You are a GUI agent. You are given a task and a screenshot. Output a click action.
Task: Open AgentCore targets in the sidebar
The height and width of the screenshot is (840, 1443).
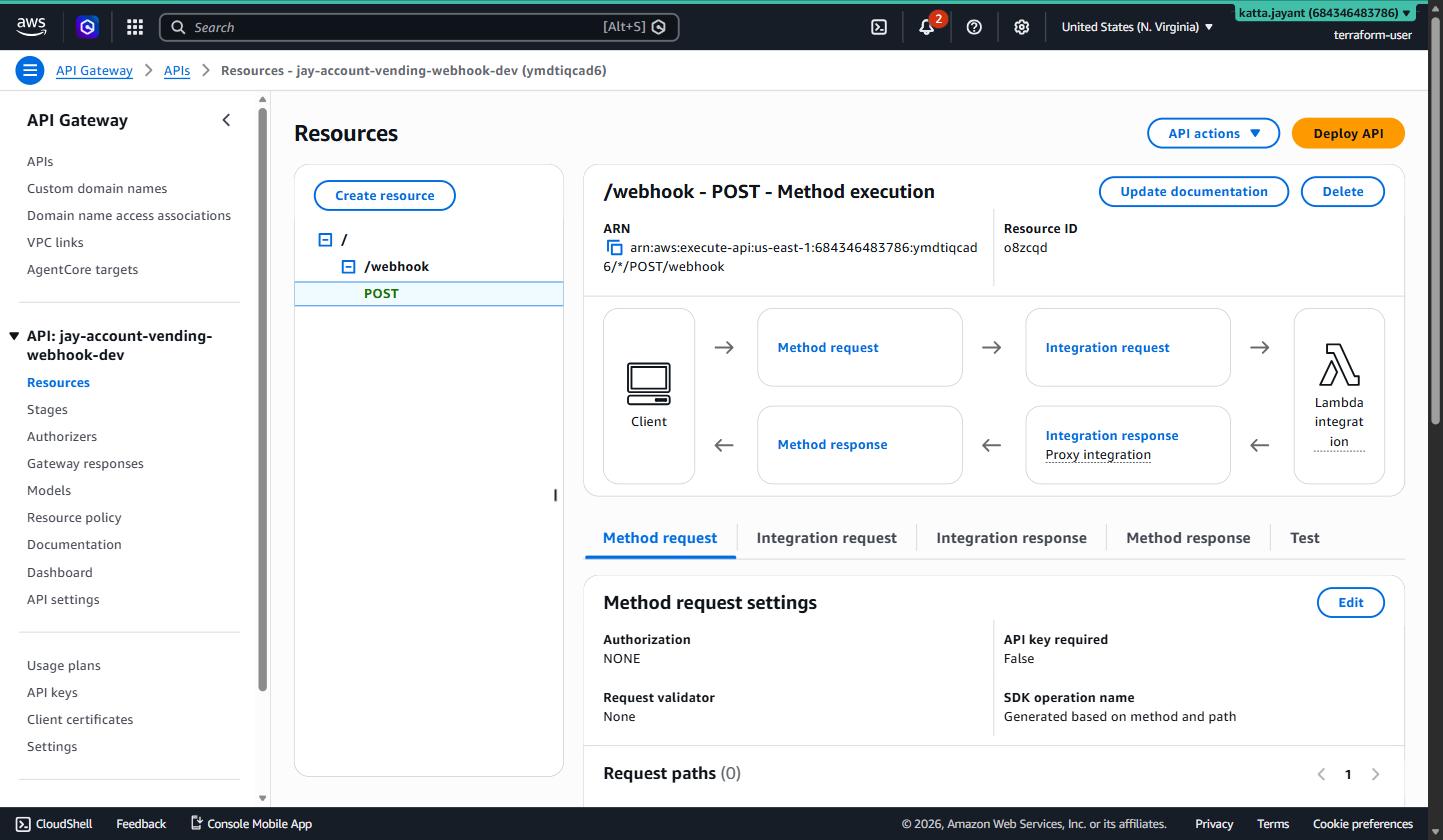pos(82,270)
